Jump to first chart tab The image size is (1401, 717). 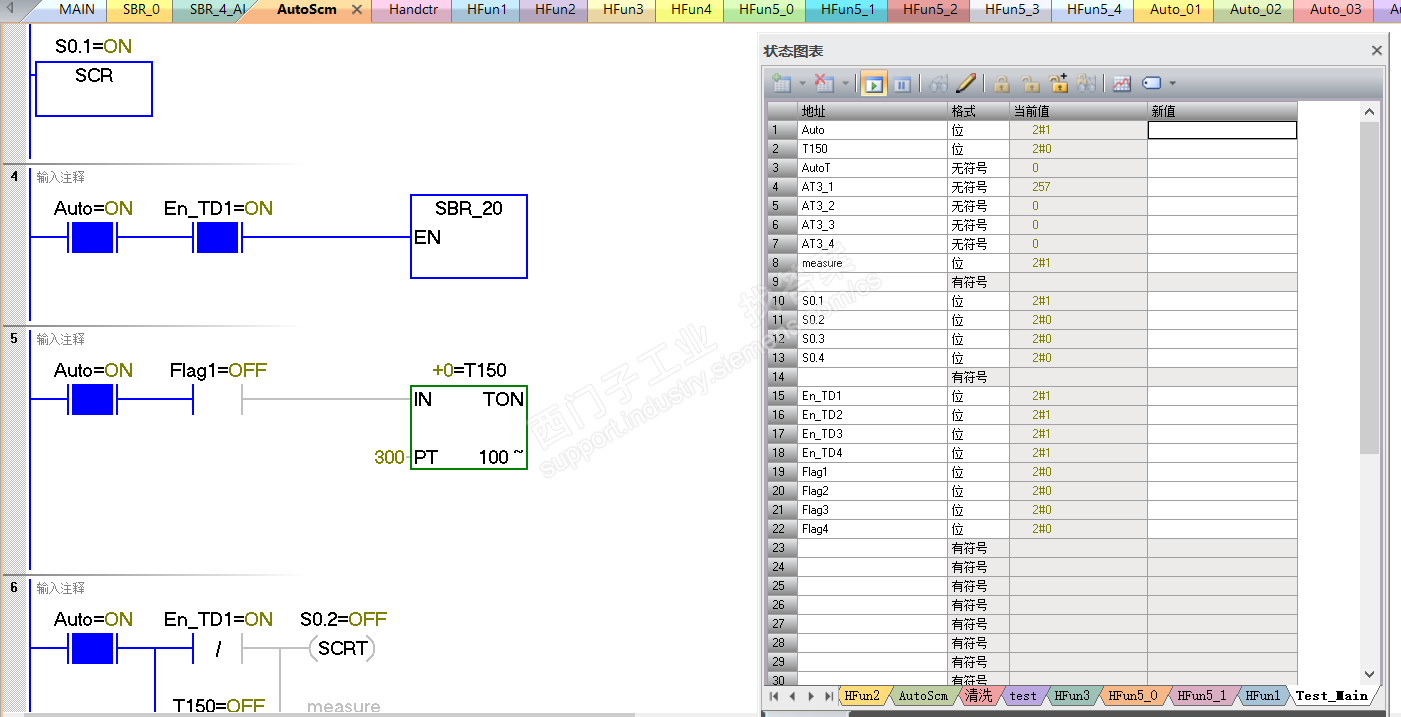(774, 696)
